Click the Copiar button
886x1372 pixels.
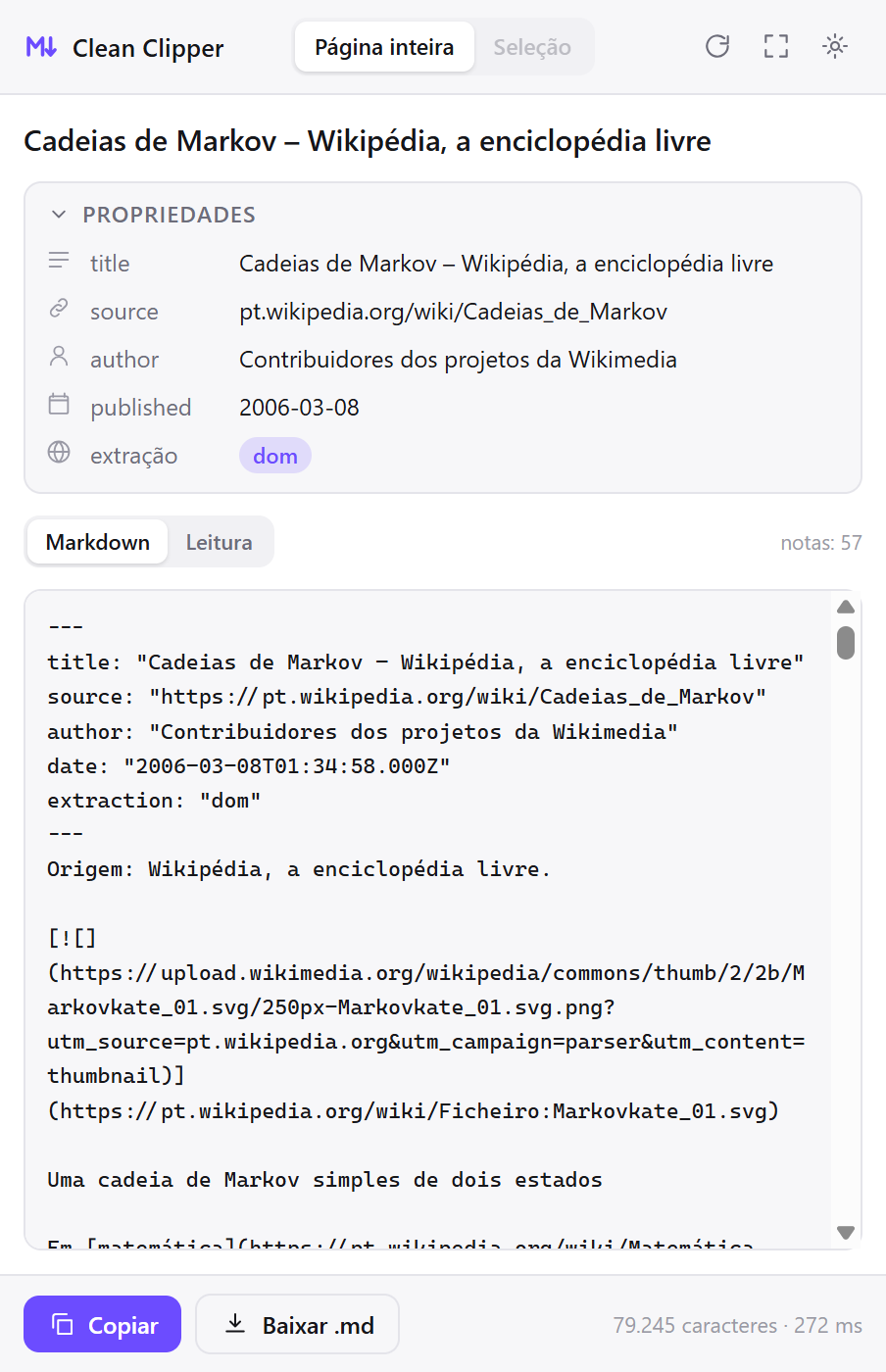point(103,1325)
